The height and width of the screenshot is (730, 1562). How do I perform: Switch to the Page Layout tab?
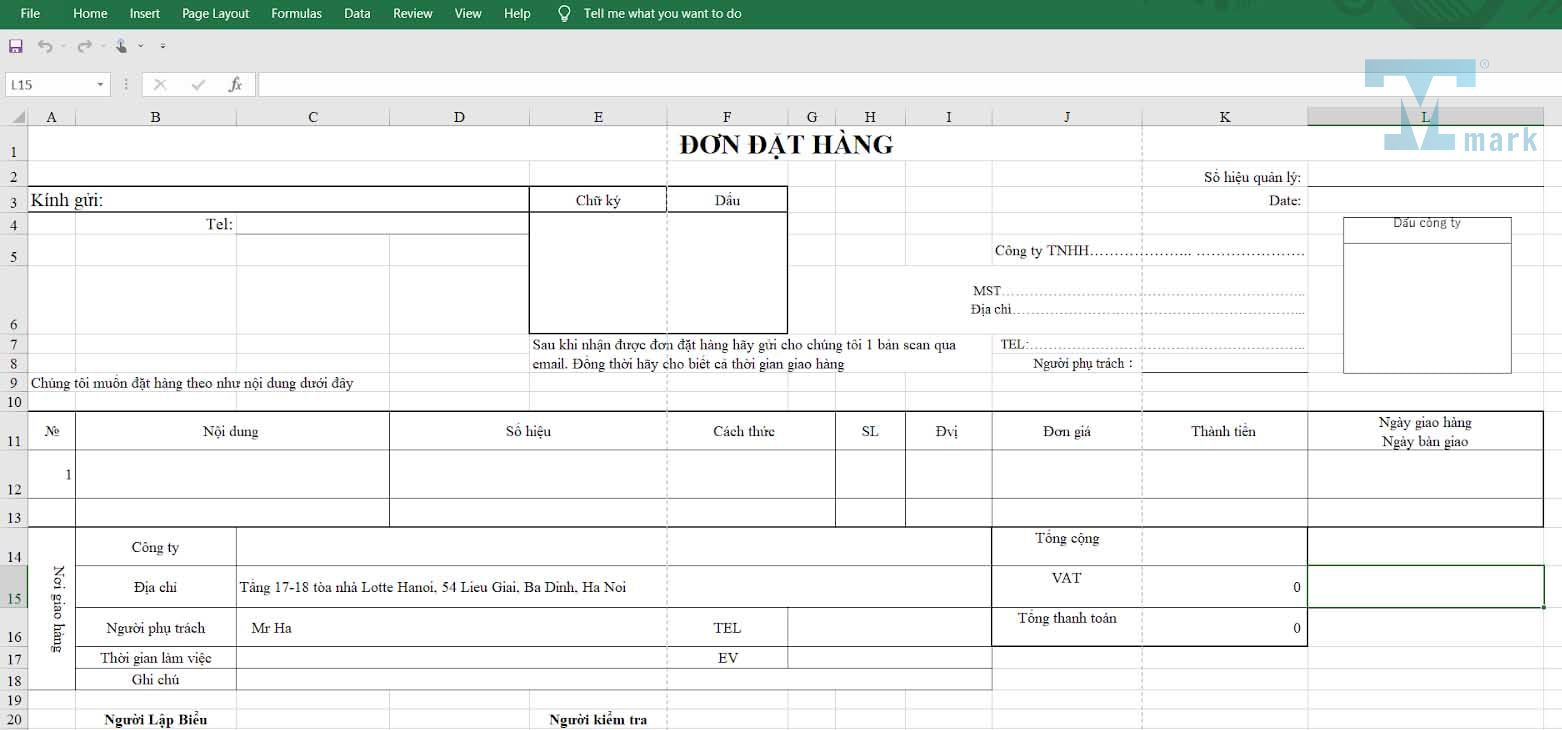215,14
